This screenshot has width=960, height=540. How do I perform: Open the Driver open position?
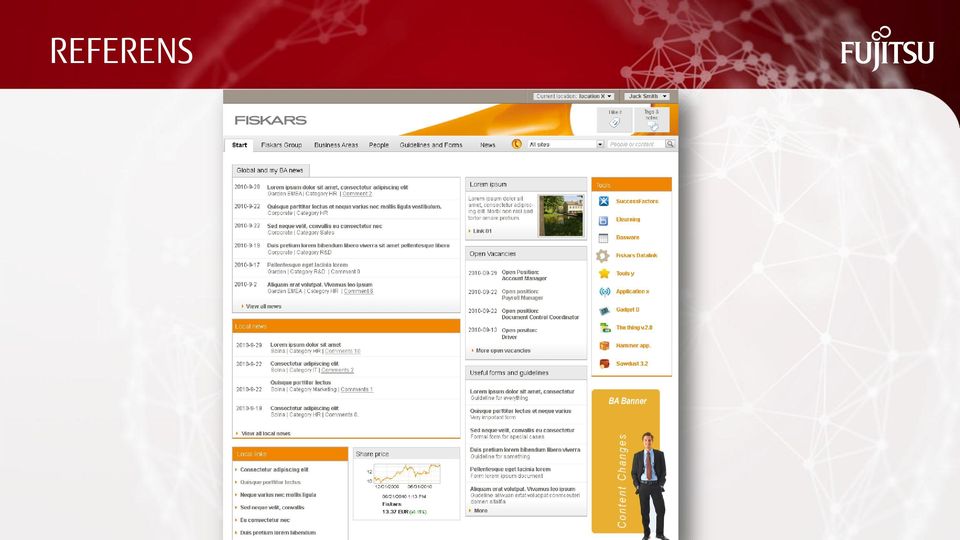point(509,337)
